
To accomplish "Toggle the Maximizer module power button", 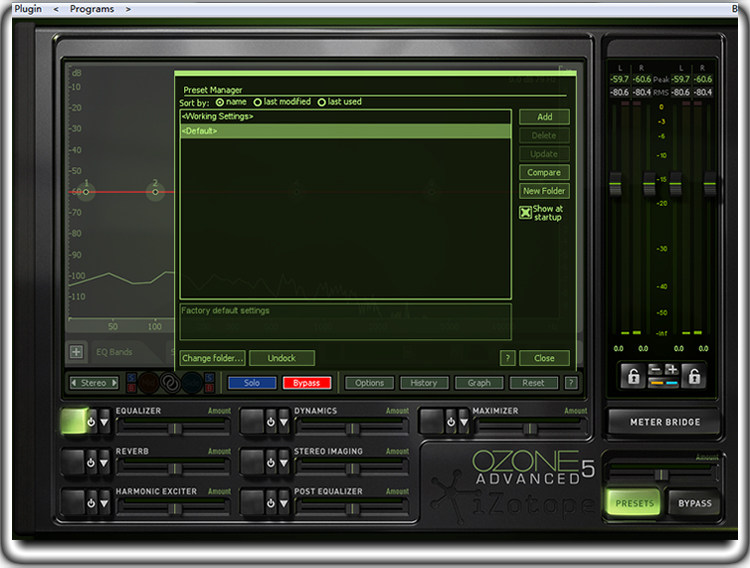I will tap(451, 422).
